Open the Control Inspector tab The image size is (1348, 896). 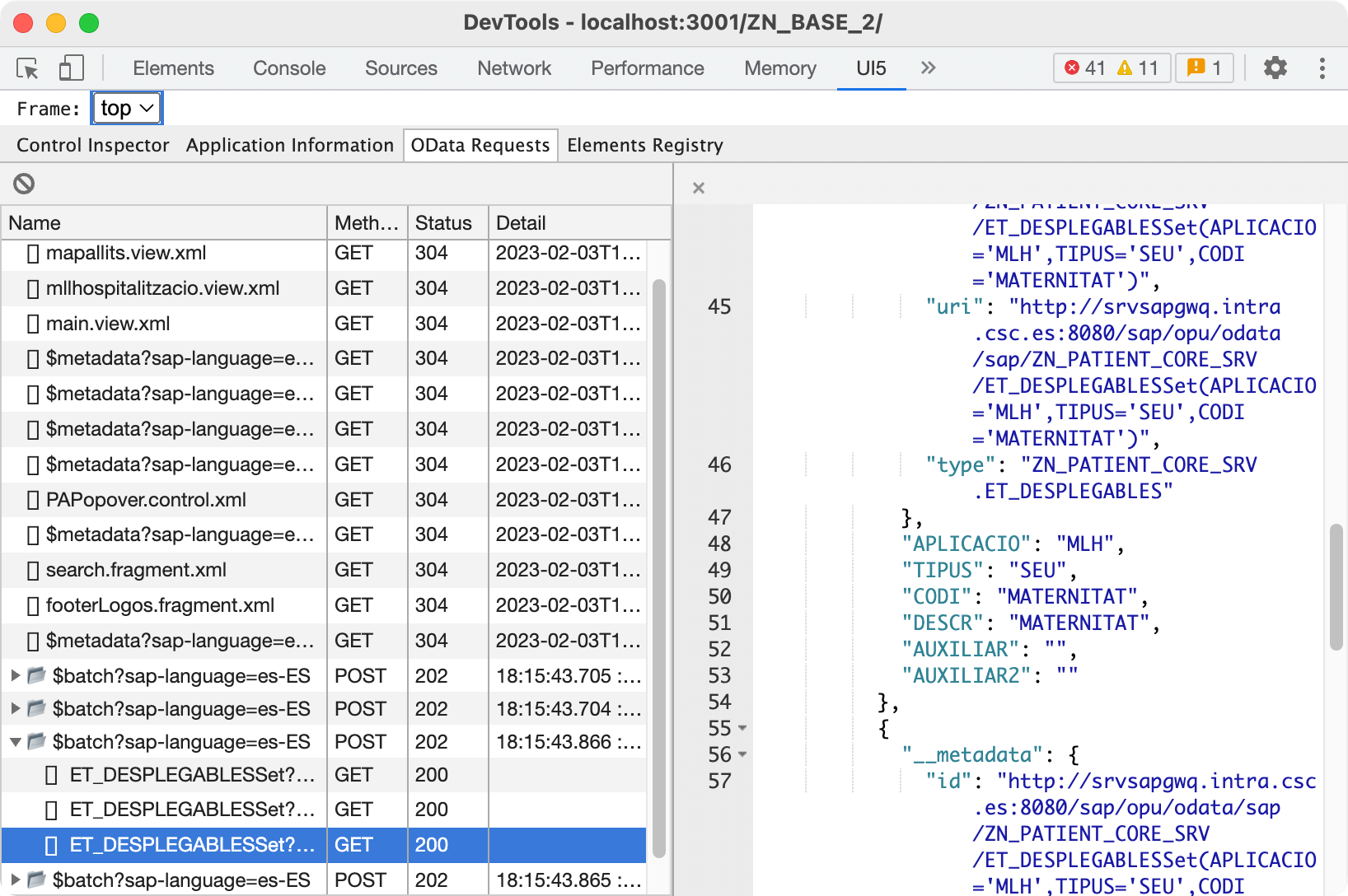coord(93,146)
